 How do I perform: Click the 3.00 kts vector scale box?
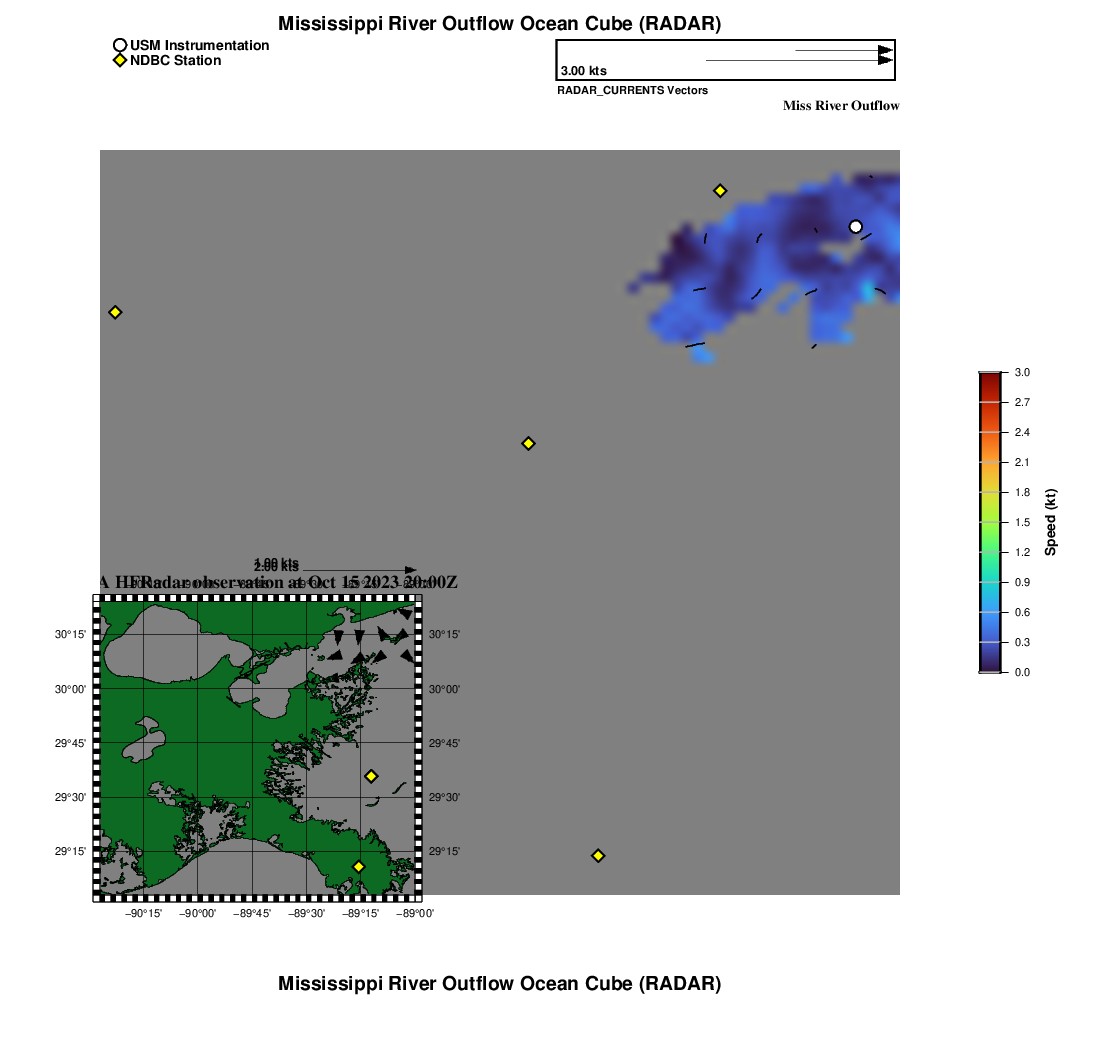[x=725, y=60]
